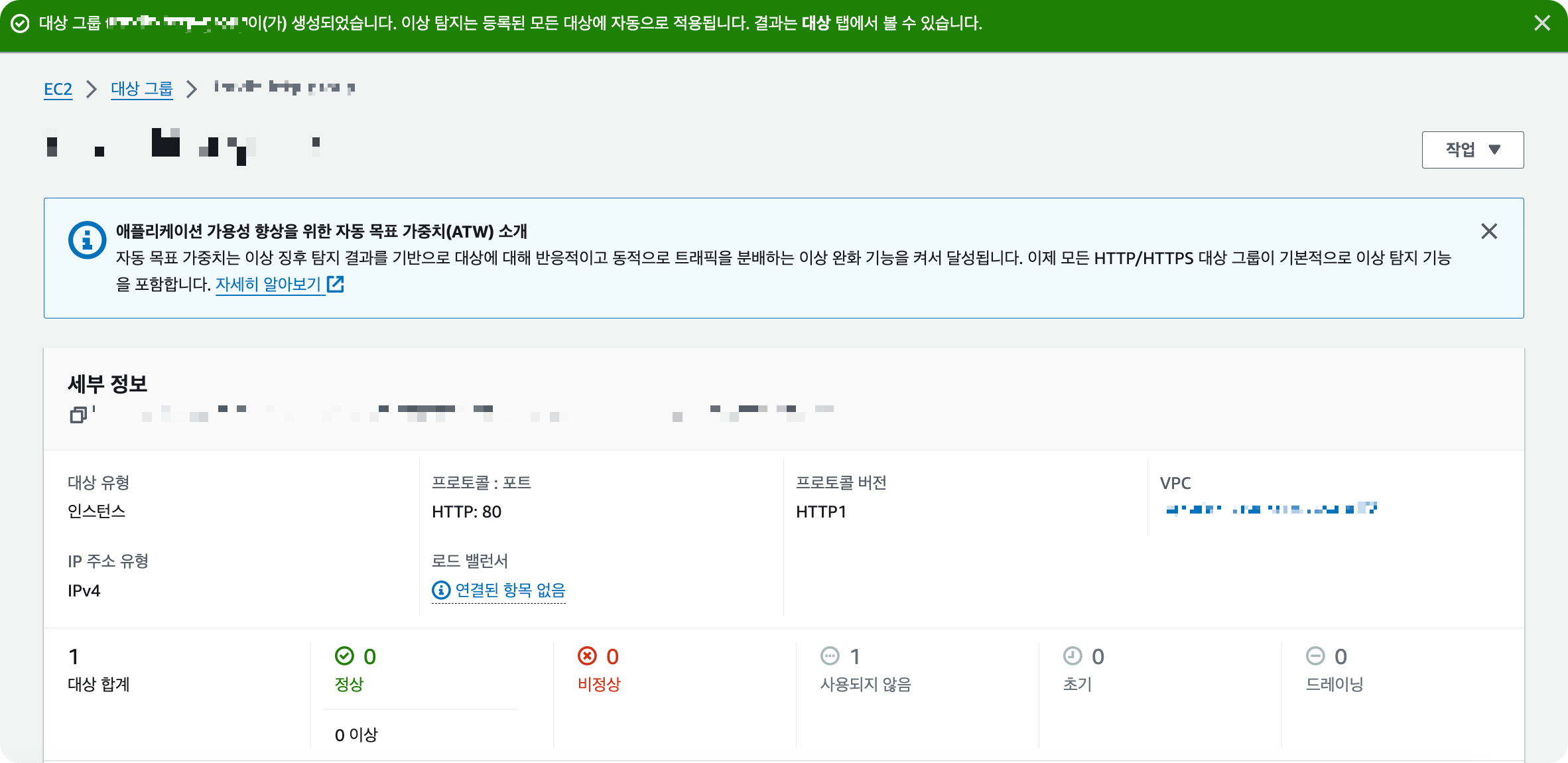1568x763 pixels.
Task: Dismiss the green success notification banner
Action: coord(1542,23)
